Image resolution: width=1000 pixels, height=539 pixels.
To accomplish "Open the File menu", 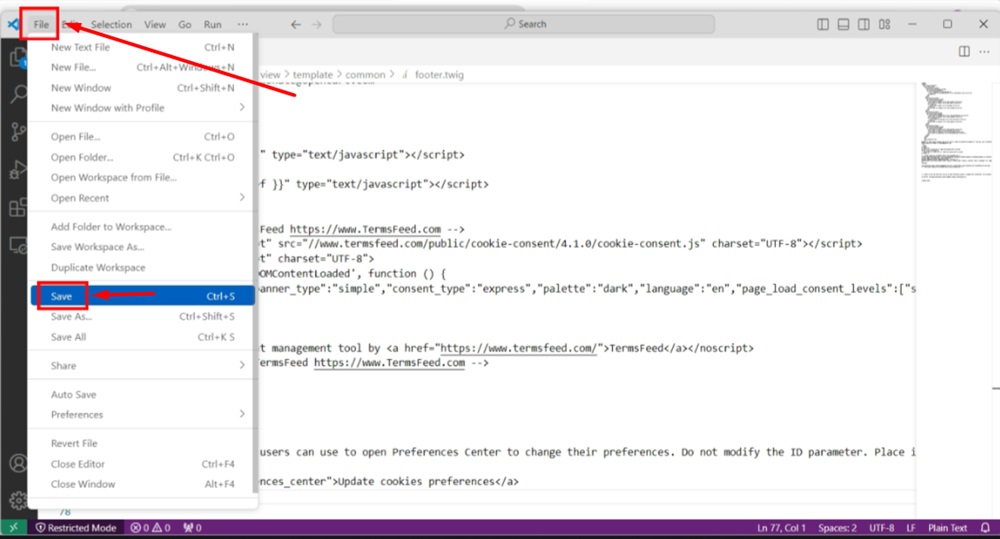I will click(41, 24).
